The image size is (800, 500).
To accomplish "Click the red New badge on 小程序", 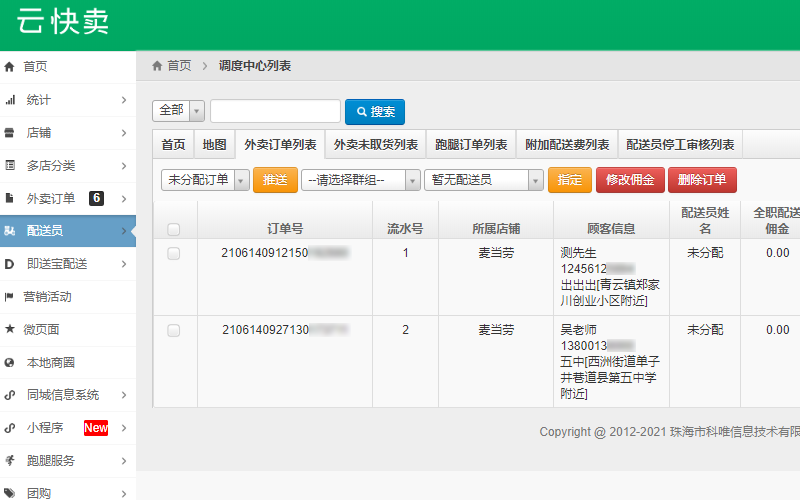I will 96,428.
